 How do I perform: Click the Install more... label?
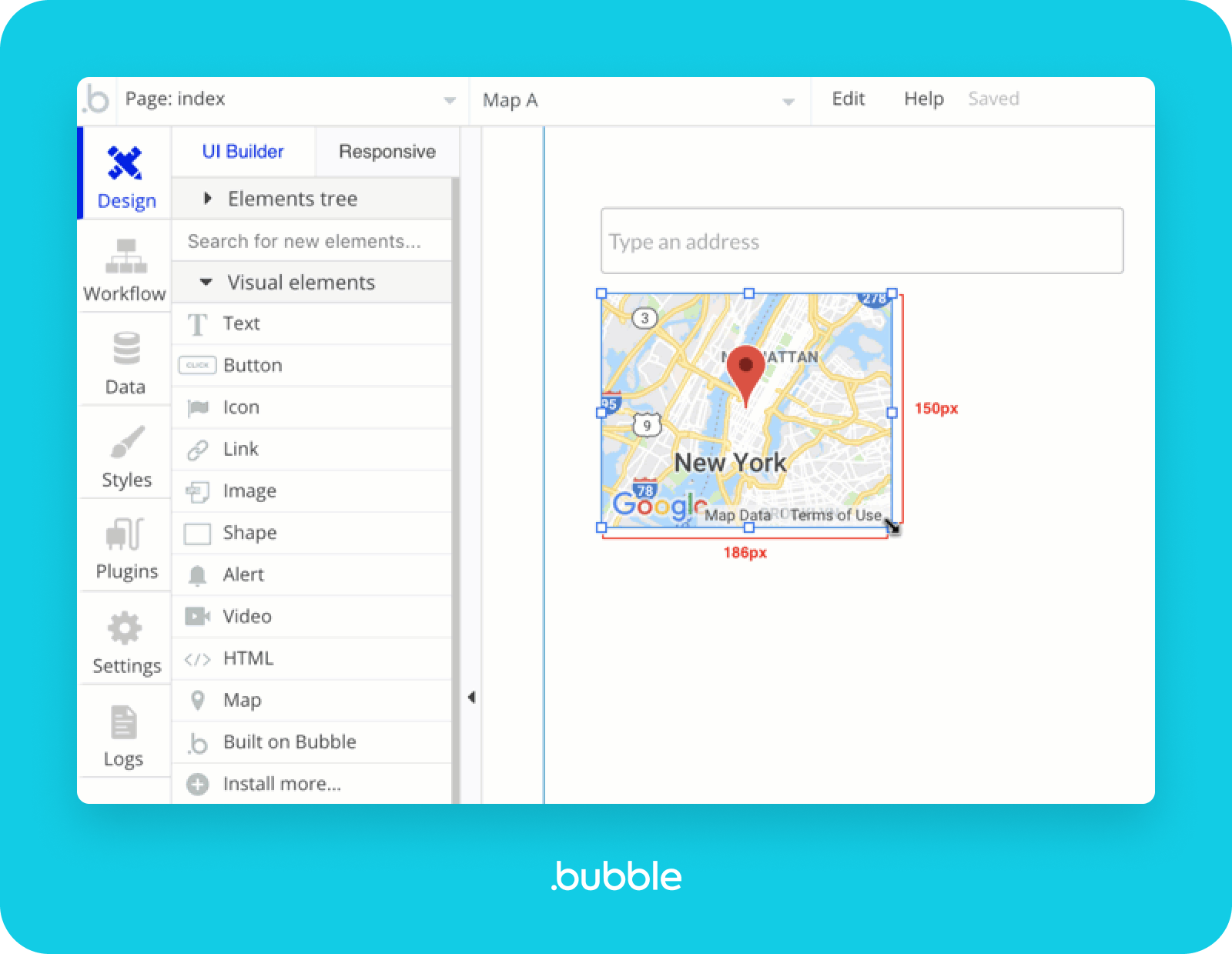[x=282, y=784]
